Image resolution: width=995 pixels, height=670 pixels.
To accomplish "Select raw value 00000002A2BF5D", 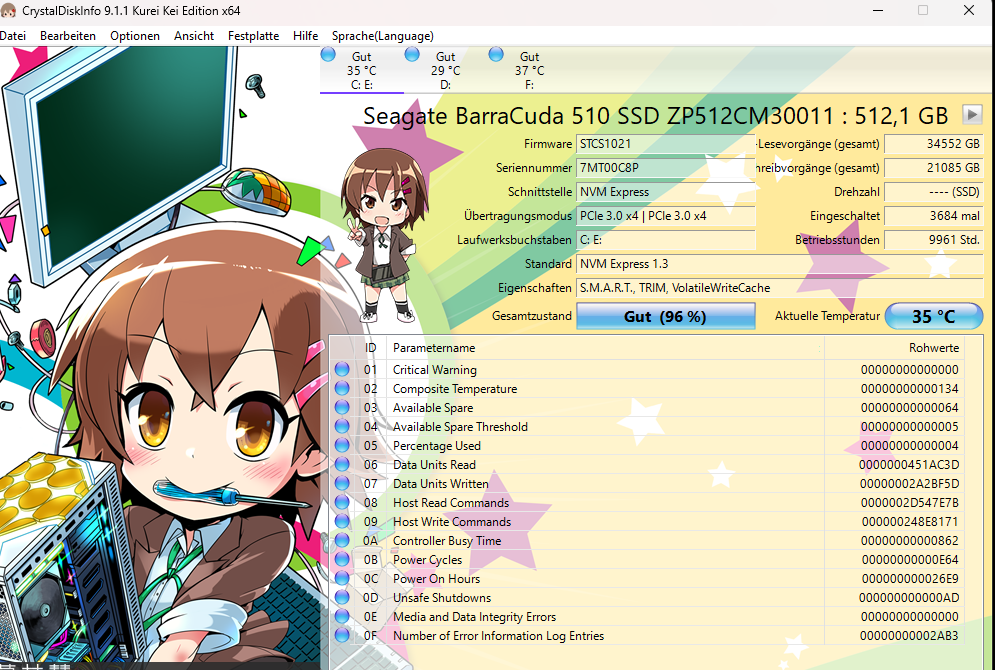I will tap(909, 484).
